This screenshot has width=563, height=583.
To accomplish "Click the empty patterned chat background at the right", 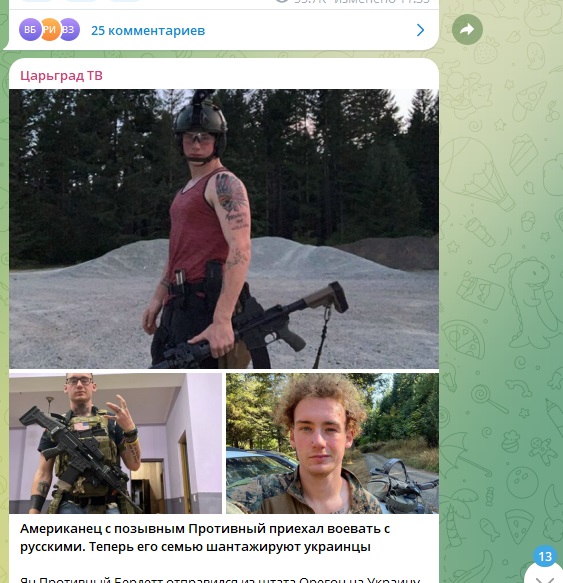I will 501,297.
